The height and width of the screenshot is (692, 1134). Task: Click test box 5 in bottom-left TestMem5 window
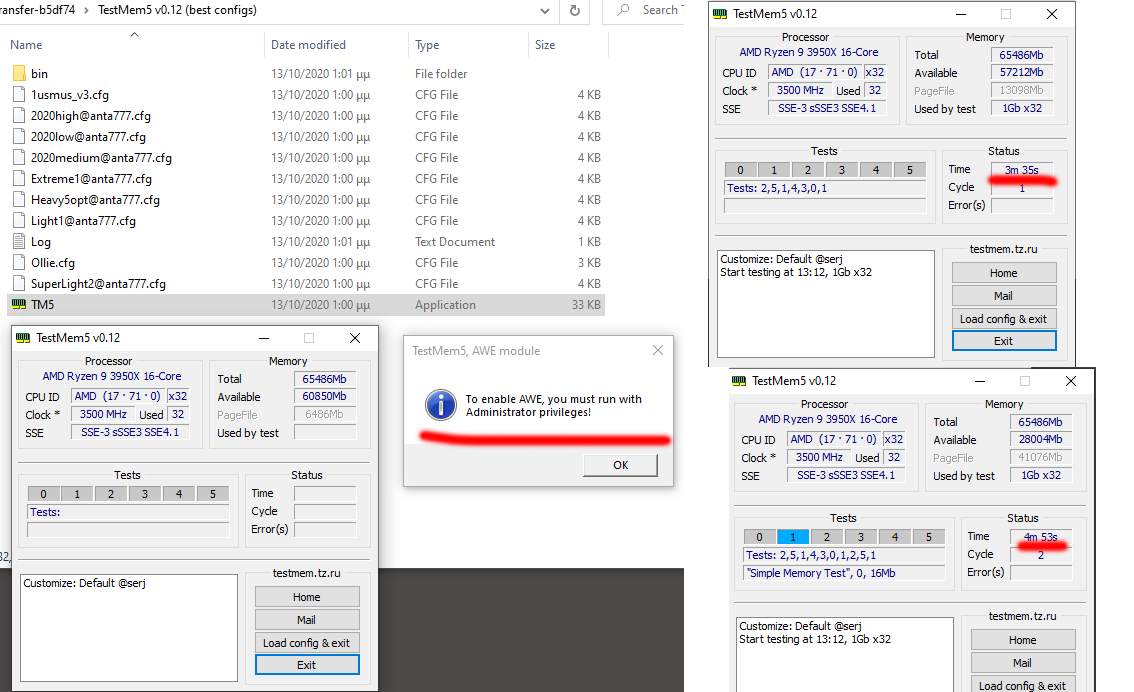[213, 494]
